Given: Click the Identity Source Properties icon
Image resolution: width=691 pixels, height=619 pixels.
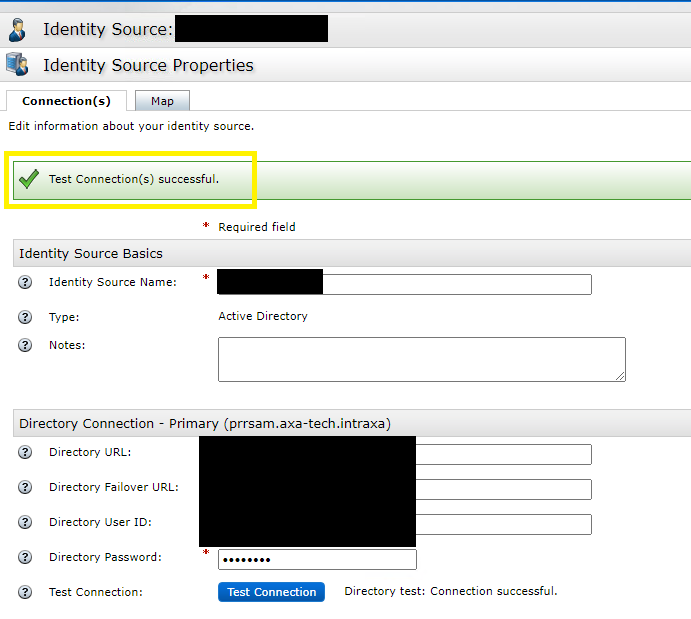Looking at the screenshot, I should [17, 65].
